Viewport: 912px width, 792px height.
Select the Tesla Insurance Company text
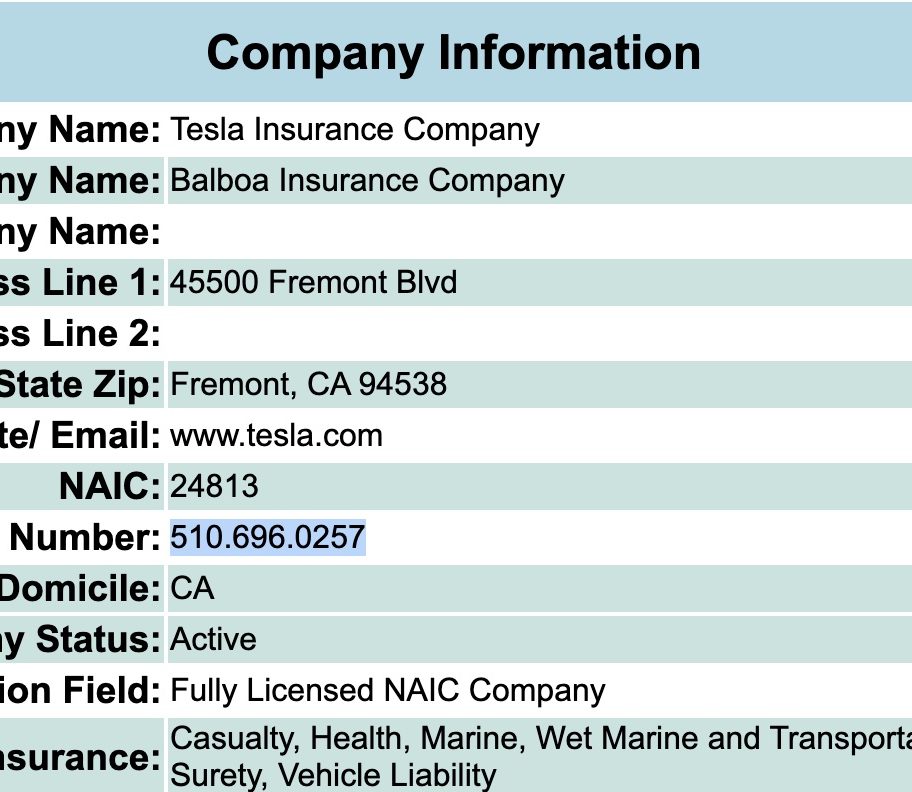tap(355, 130)
